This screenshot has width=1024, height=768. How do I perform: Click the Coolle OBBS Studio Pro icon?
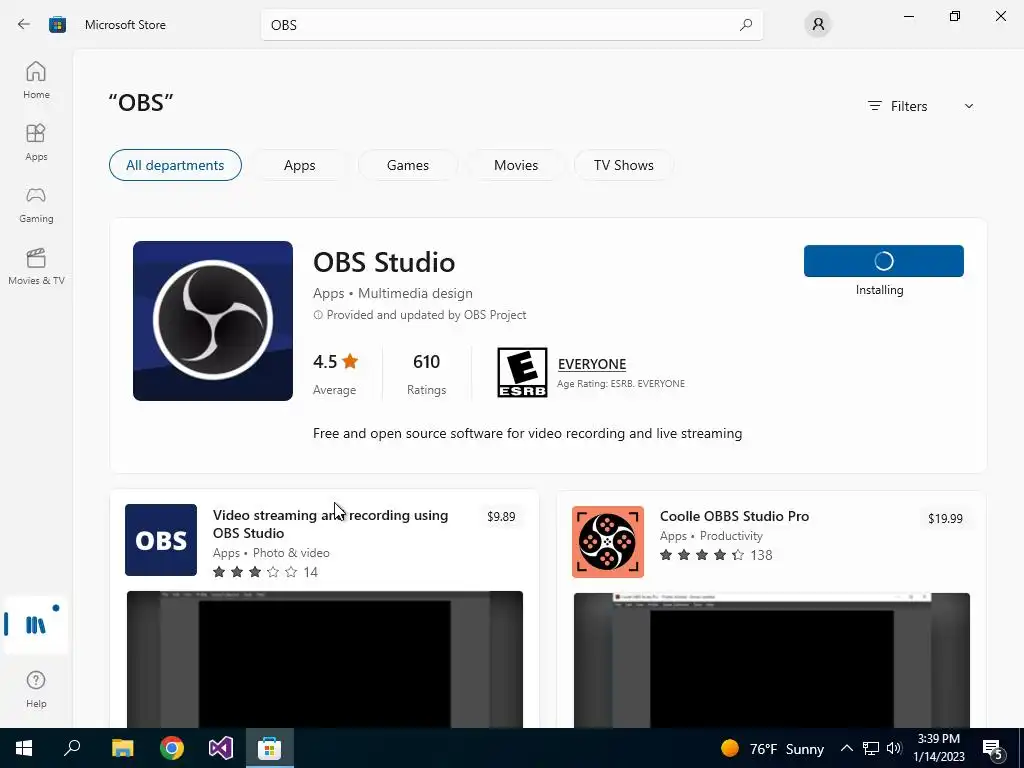click(x=608, y=542)
